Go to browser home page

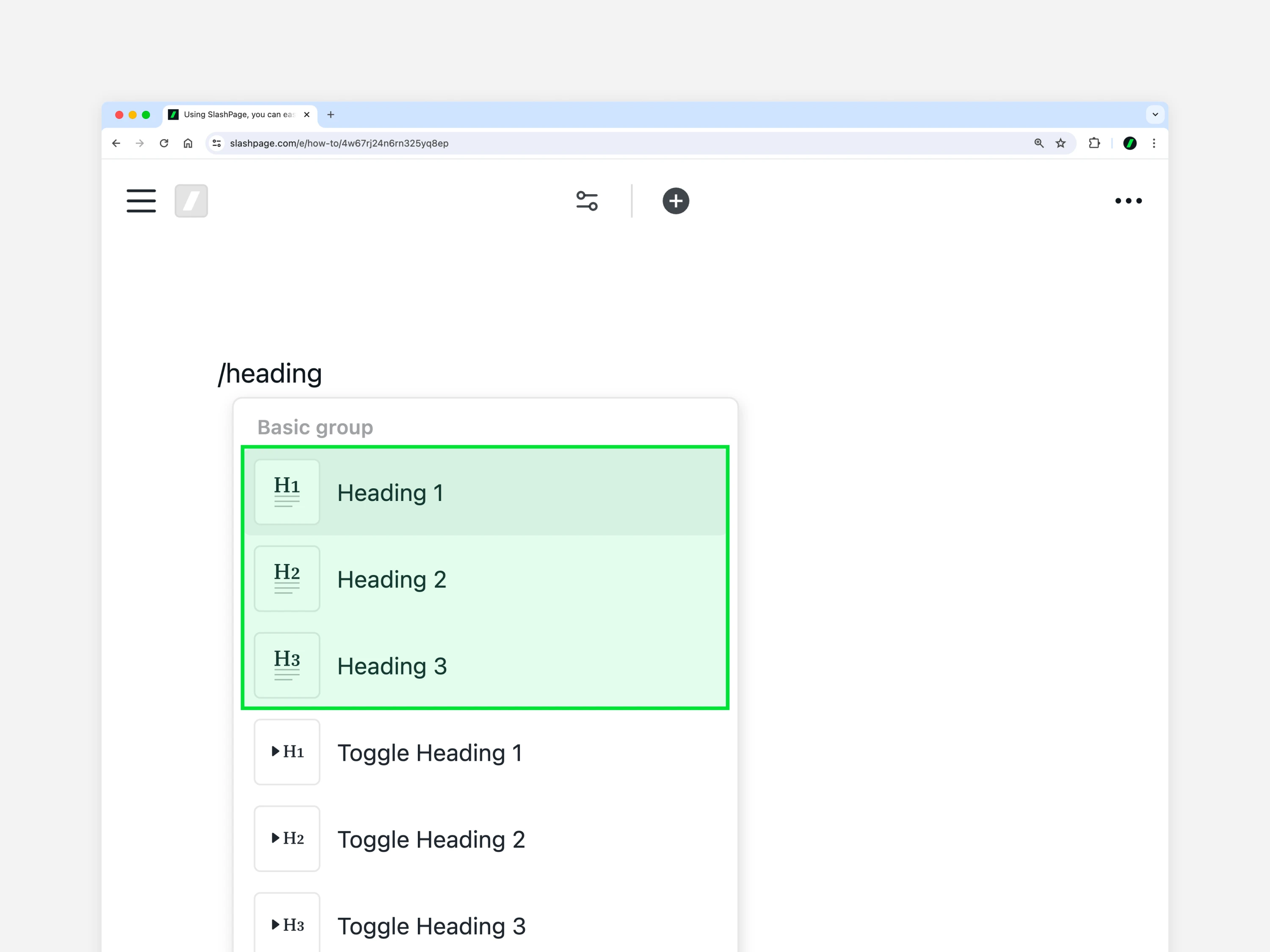tap(188, 143)
